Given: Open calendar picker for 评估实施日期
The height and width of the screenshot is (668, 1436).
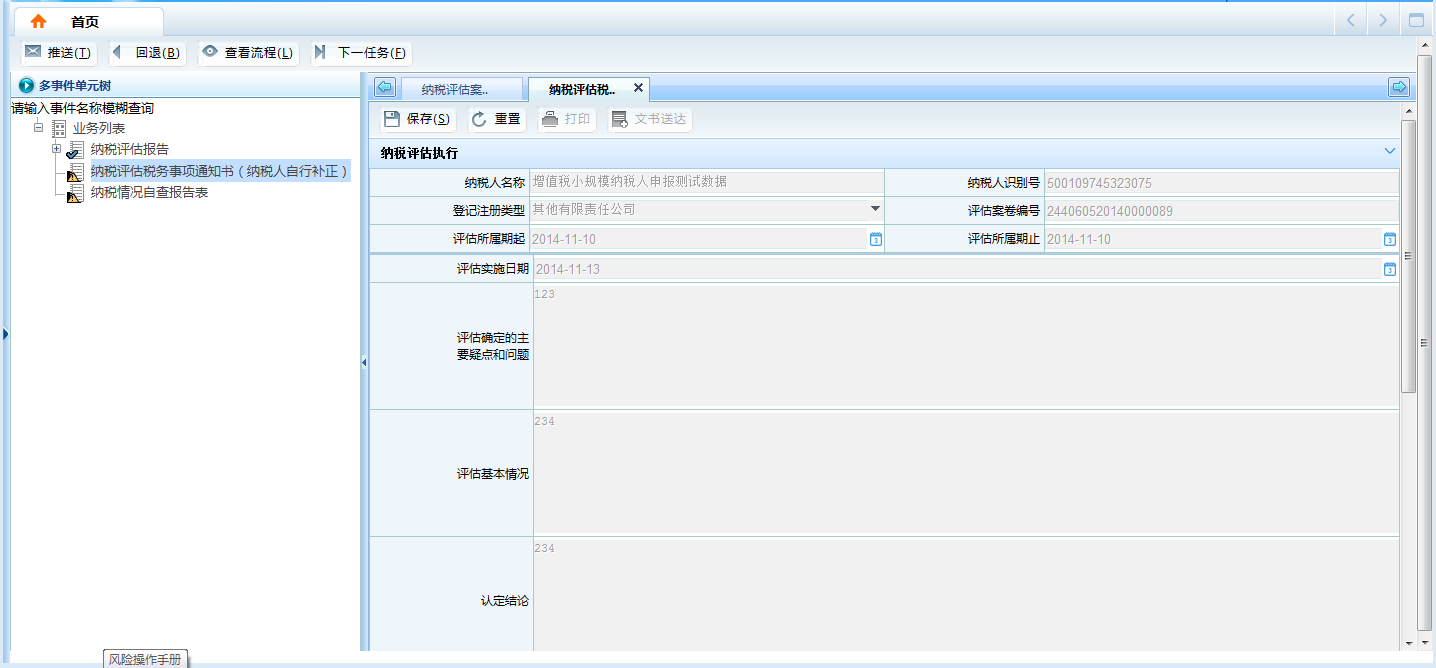Looking at the screenshot, I should [1389, 269].
